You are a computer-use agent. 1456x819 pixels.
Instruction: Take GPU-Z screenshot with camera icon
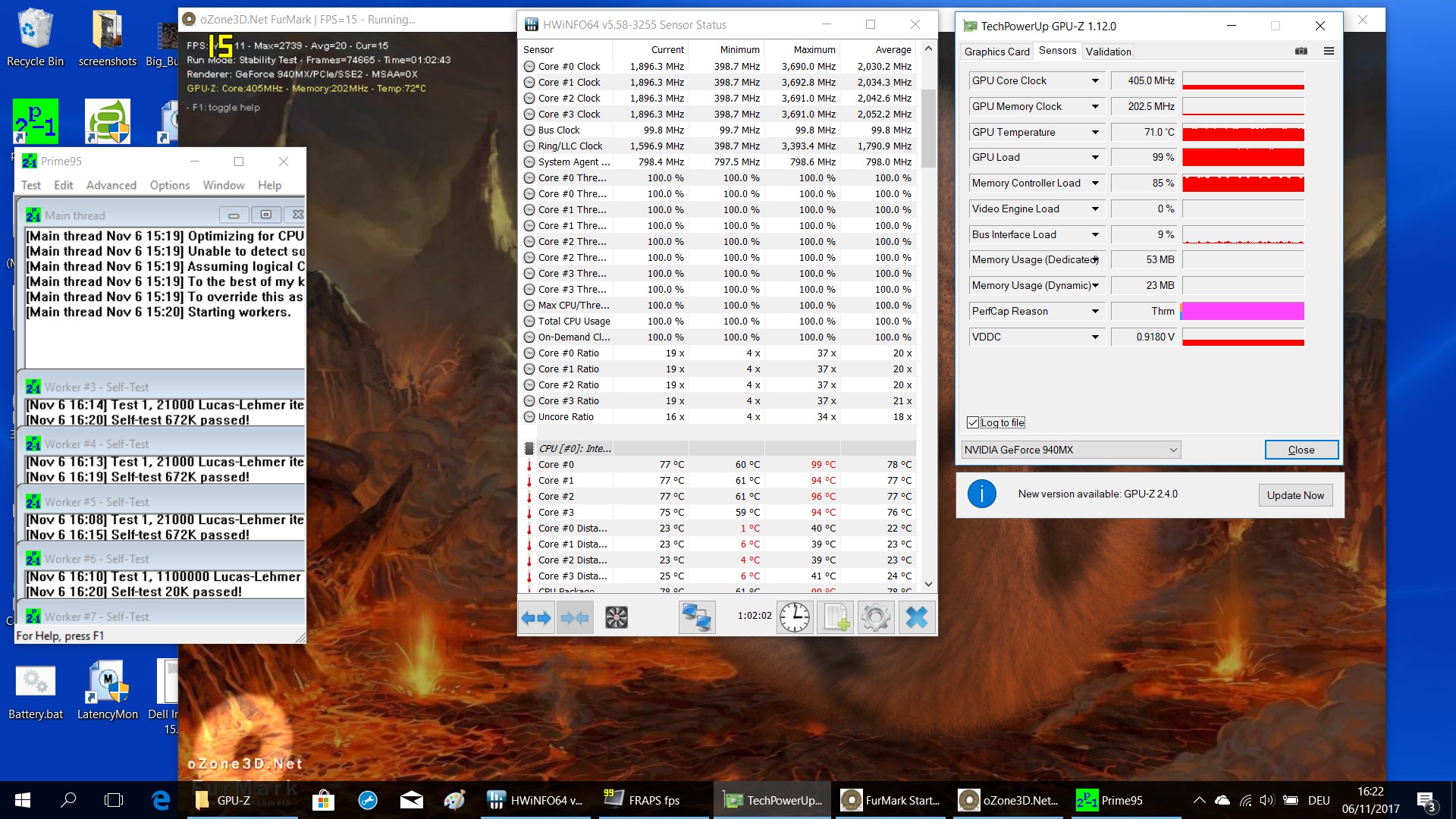[1301, 51]
